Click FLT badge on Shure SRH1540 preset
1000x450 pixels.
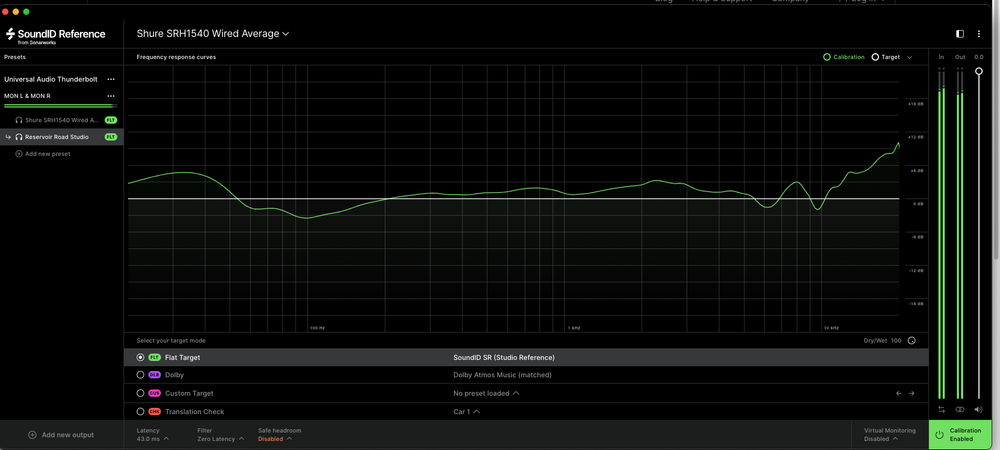(111, 120)
